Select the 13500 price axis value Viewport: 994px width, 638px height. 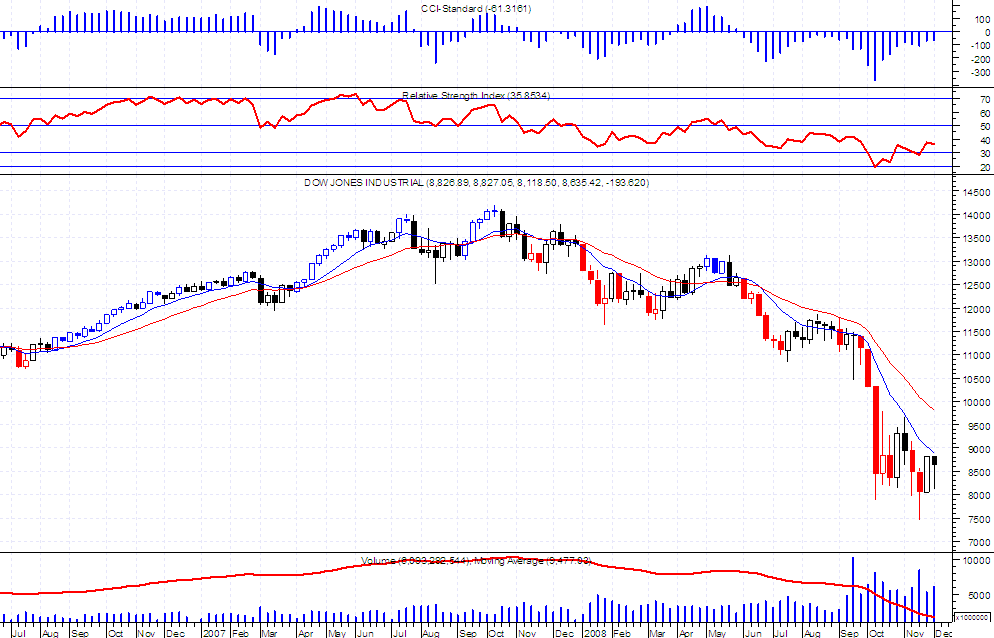(978, 239)
